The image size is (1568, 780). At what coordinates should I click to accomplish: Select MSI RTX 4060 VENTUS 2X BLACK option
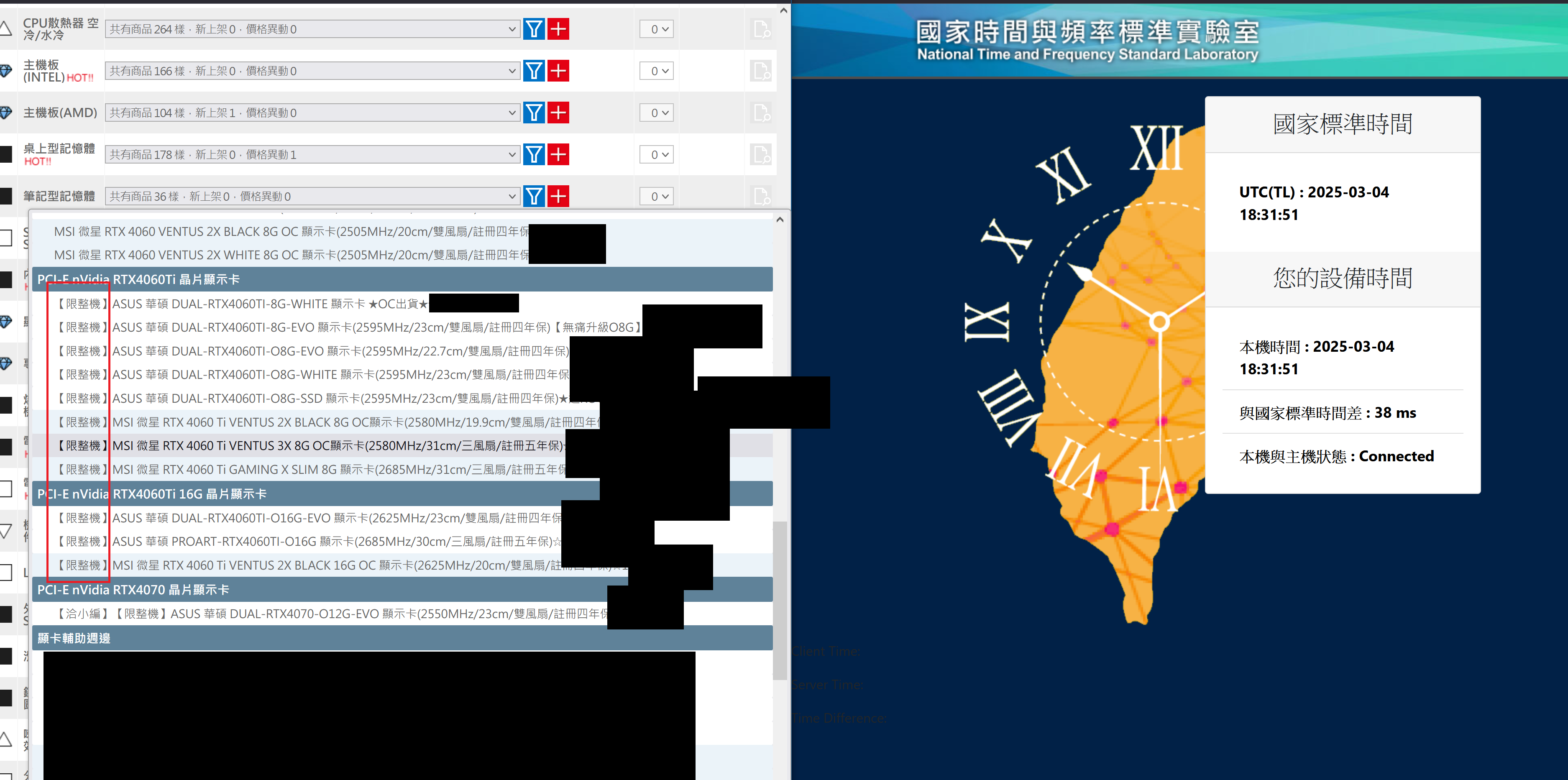[x=402, y=231]
